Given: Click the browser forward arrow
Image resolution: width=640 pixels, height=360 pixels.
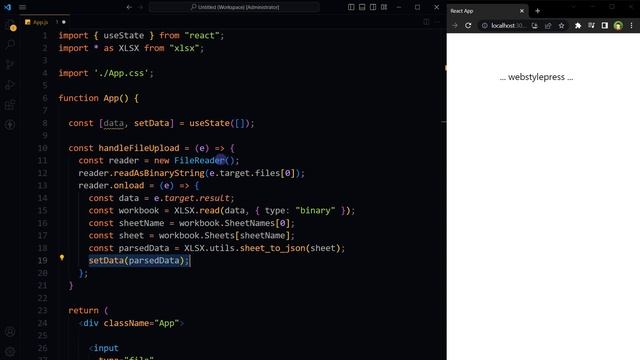Looking at the screenshot, I should [x=455, y=26].
